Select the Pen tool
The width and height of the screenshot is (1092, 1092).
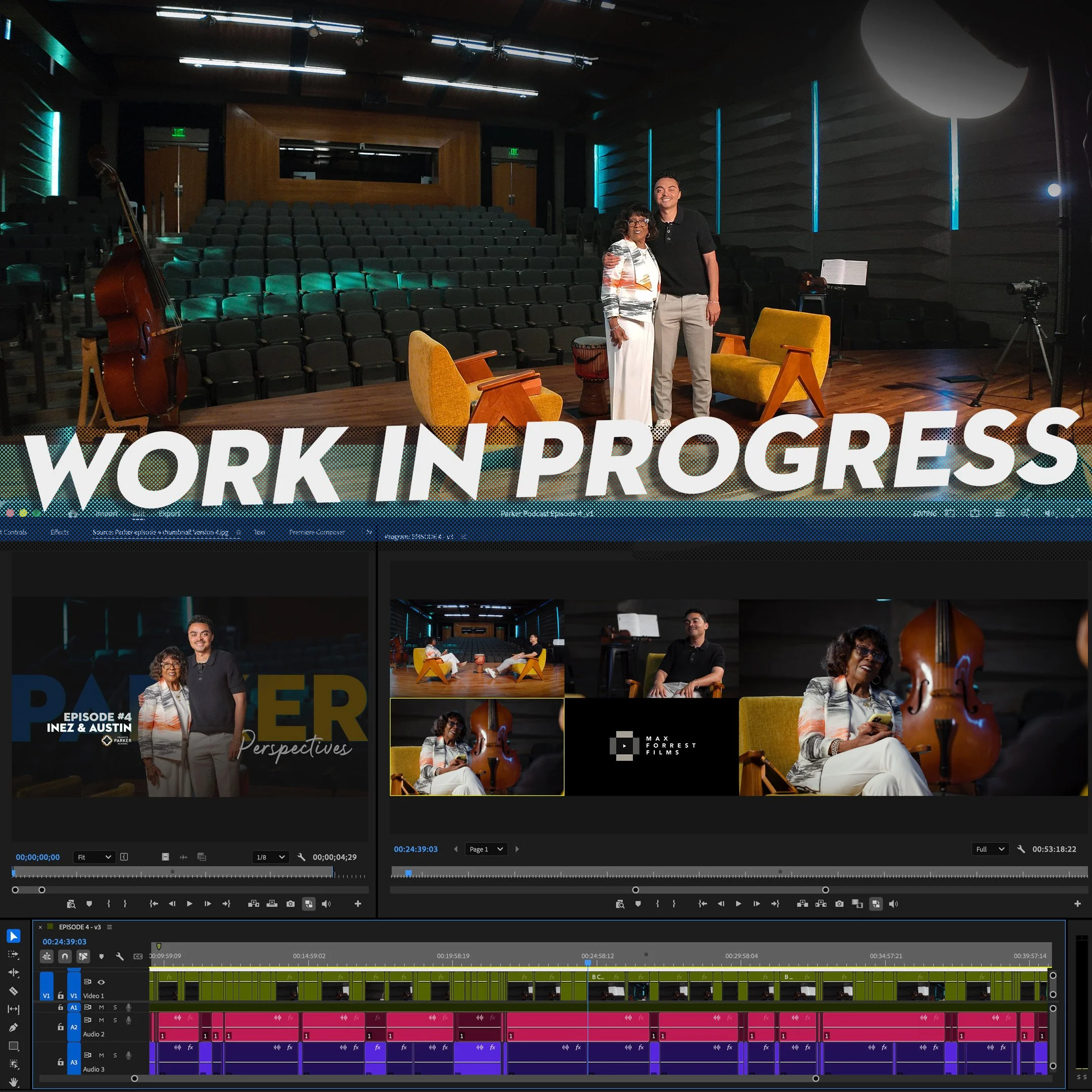click(14, 1027)
